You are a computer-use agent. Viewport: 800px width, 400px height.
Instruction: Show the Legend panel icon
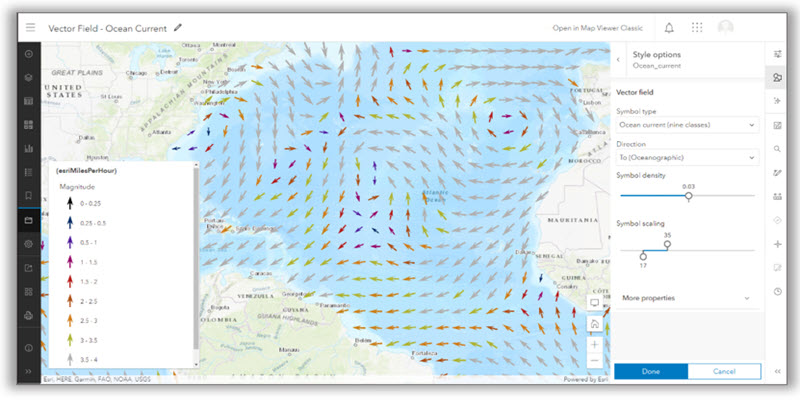click(x=29, y=172)
